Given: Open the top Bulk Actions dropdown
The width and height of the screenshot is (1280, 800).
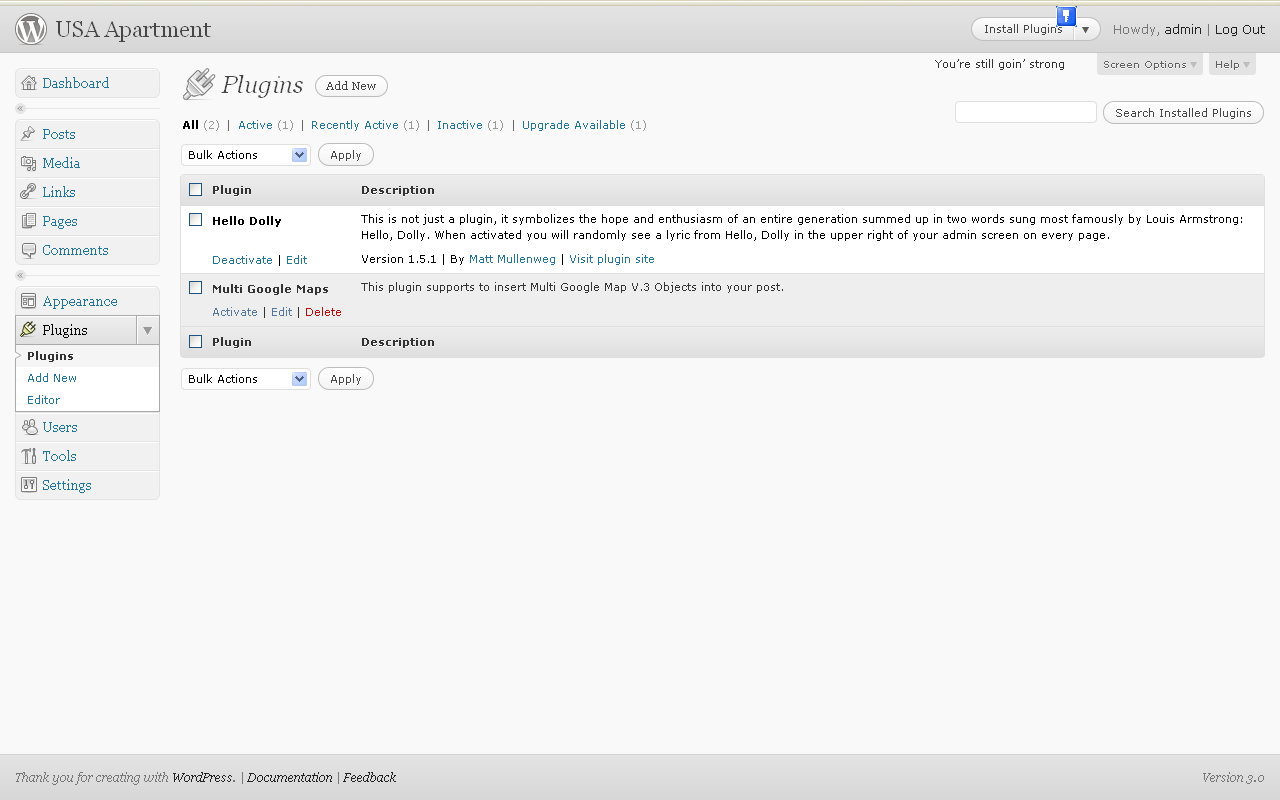Looking at the screenshot, I should [x=246, y=155].
